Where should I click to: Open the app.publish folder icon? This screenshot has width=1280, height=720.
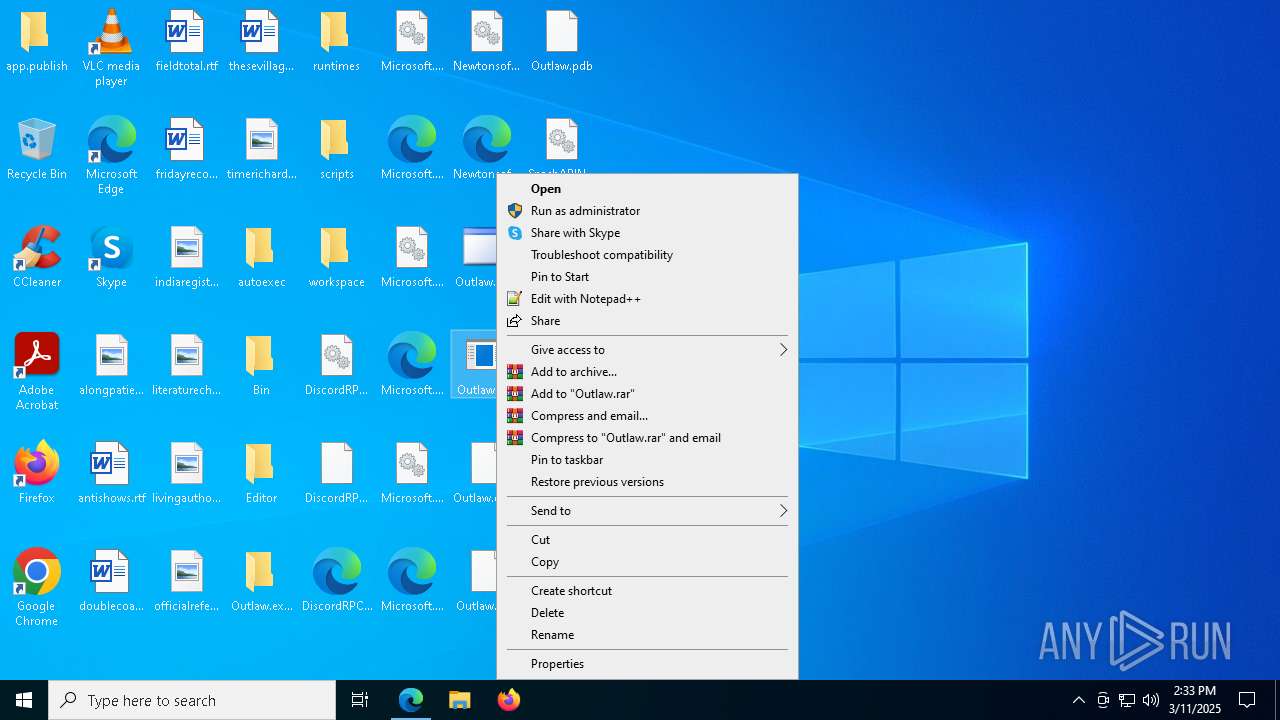coord(36,32)
